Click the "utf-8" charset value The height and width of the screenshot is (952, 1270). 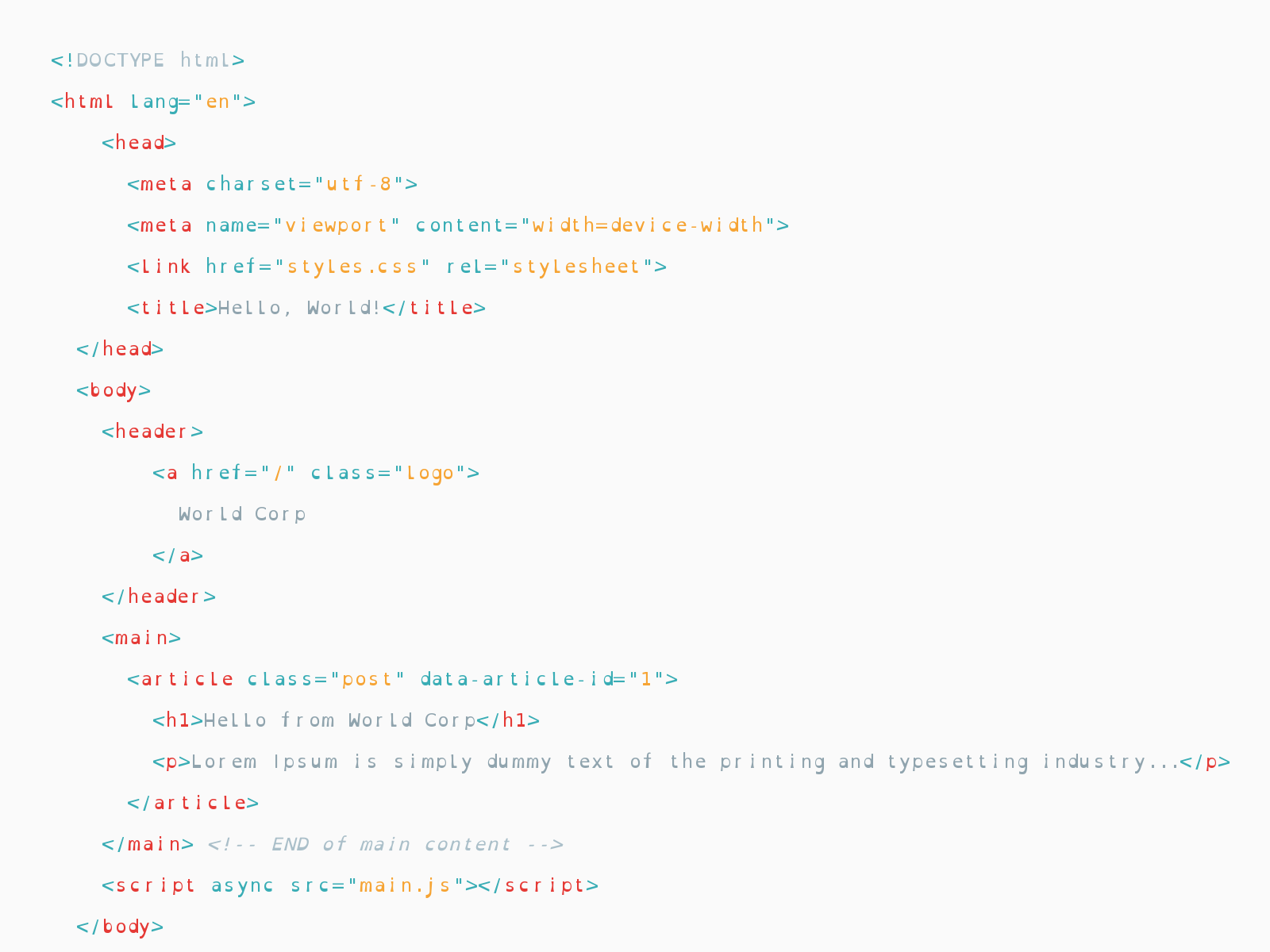click(359, 184)
